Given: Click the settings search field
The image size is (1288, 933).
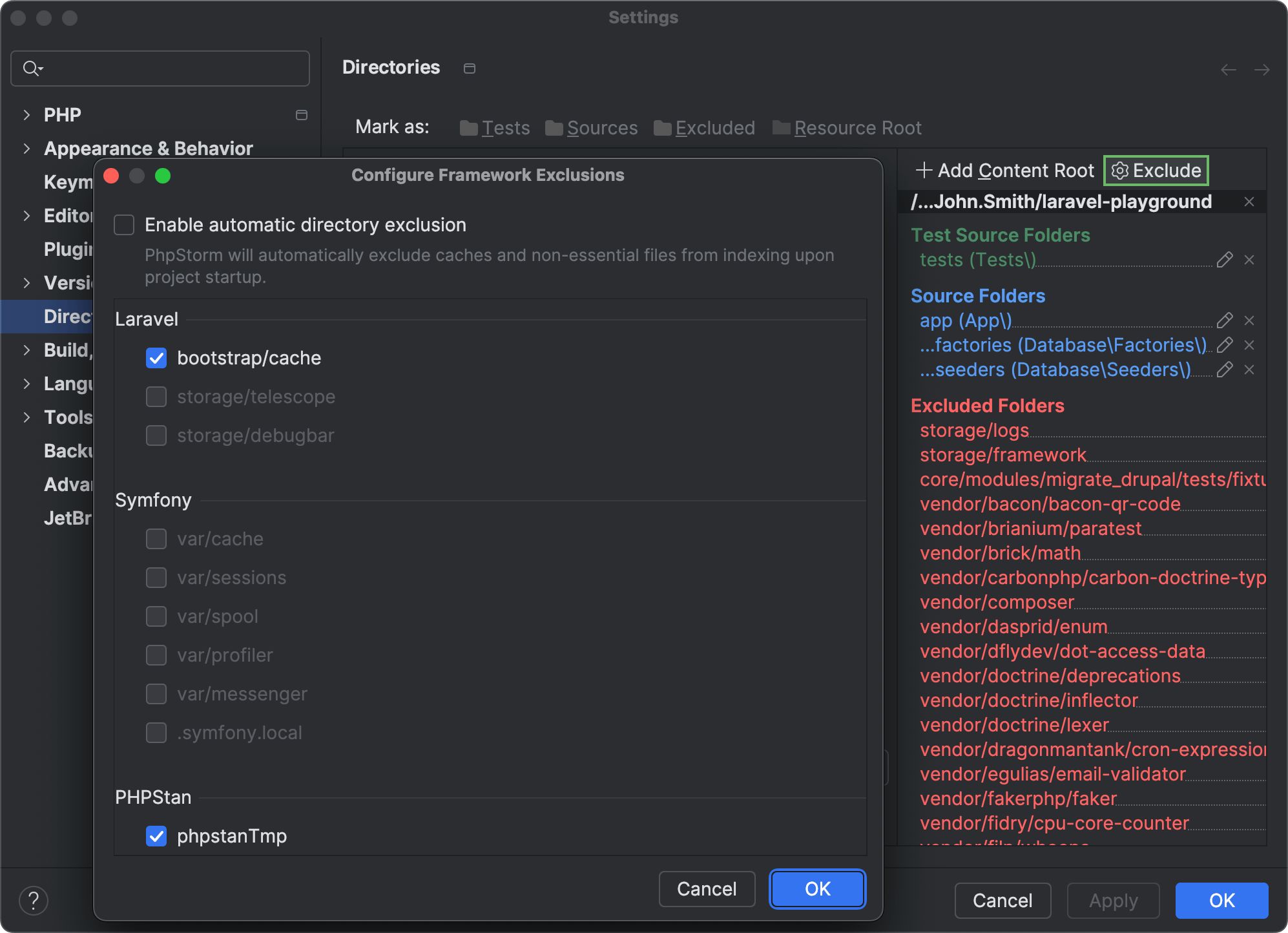Looking at the screenshot, I should 160,68.
